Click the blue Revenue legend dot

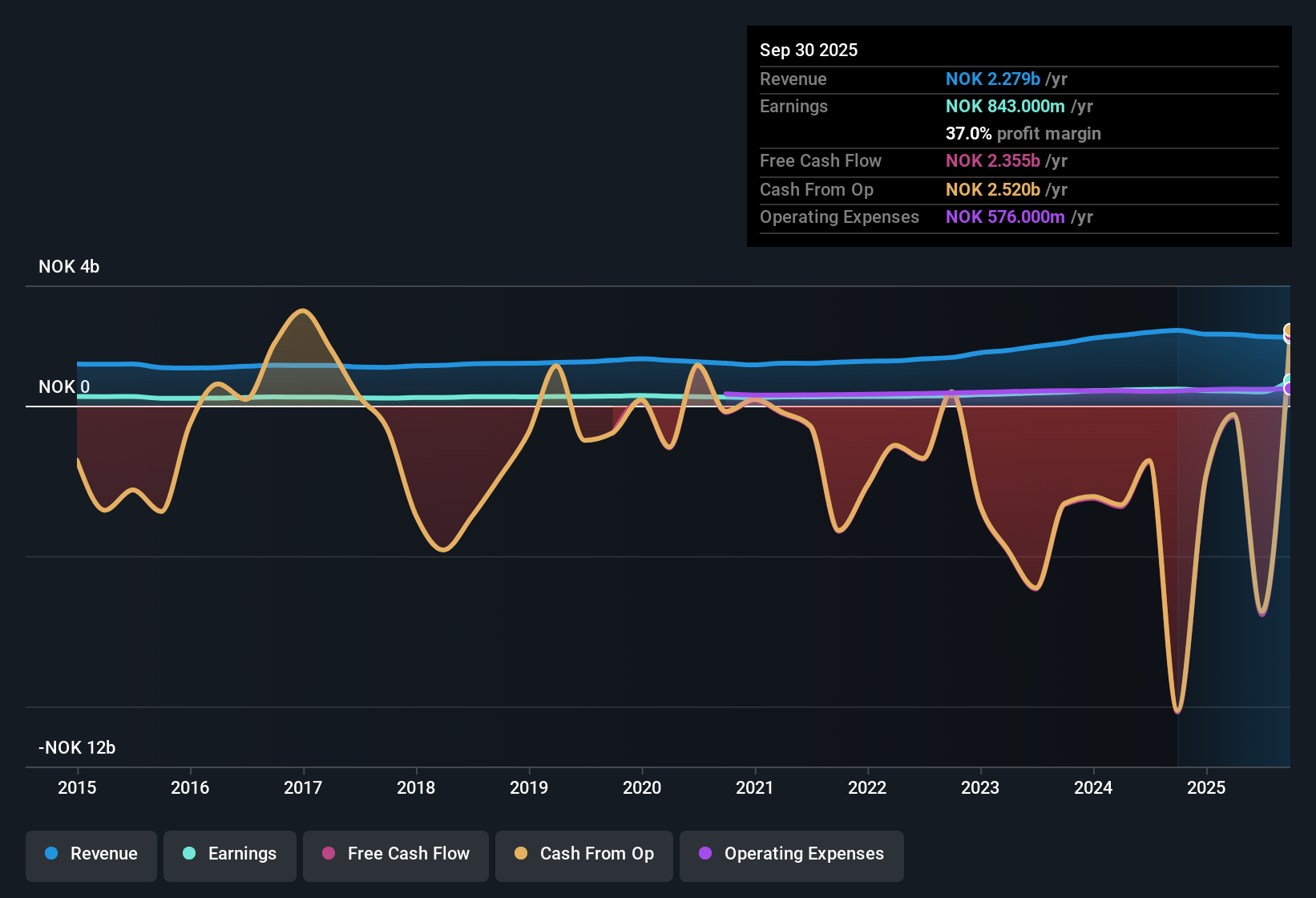click(51, 854)
